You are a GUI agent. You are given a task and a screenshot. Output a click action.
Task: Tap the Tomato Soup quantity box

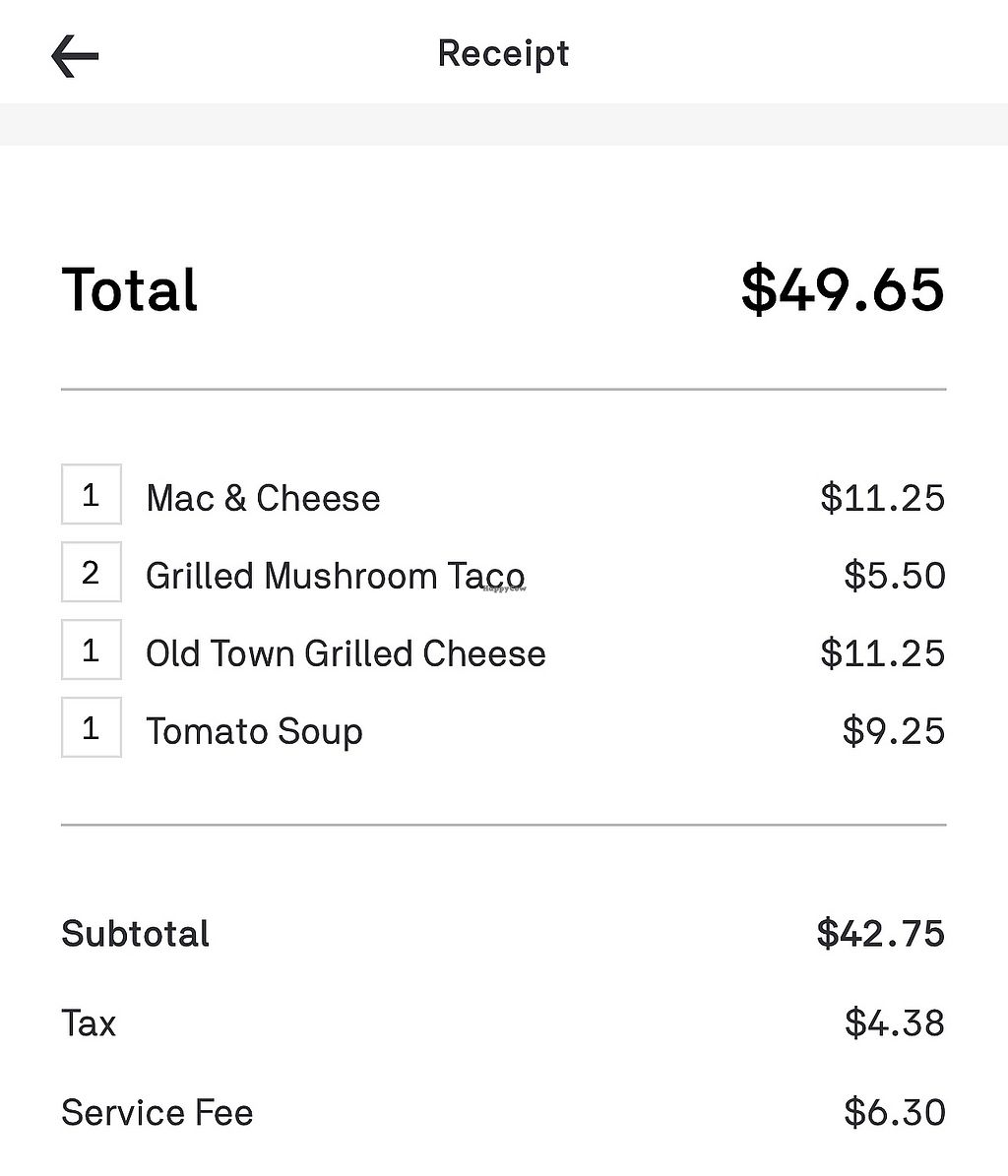click(x=92, y=727)
